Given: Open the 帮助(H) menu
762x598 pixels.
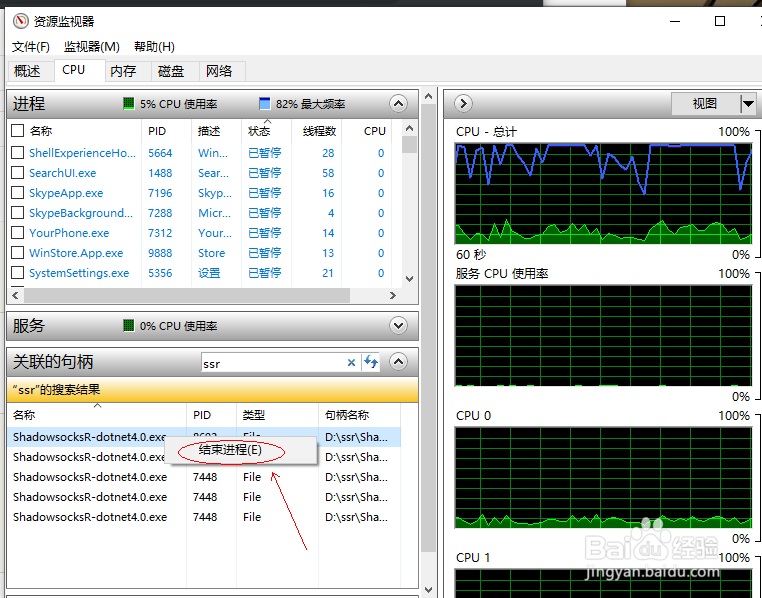Looking at the screenshot, I should point(154,47).
